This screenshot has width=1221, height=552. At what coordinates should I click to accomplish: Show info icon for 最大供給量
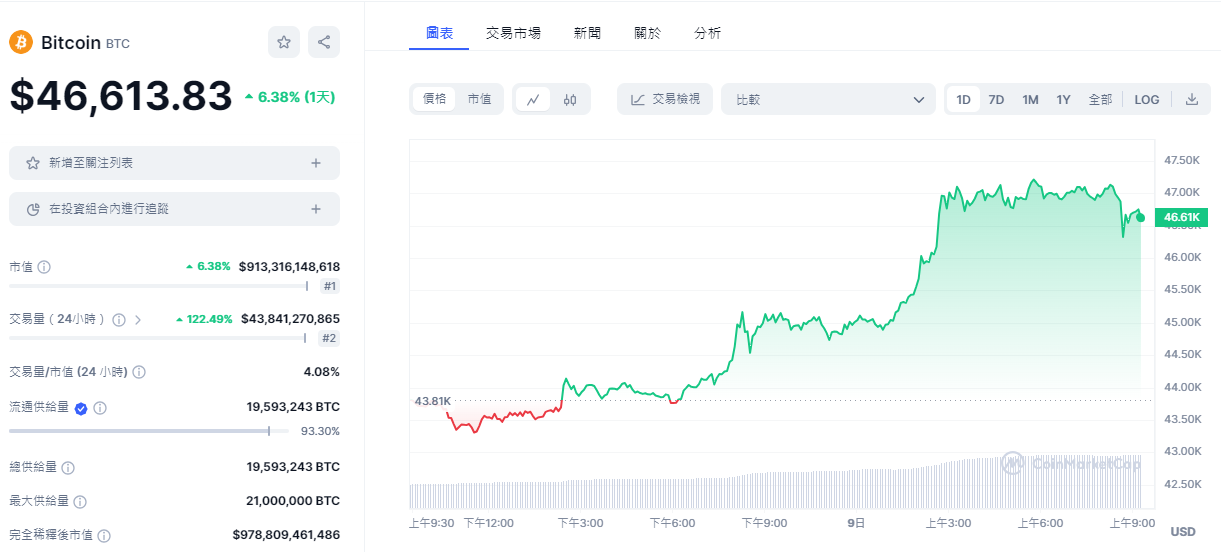click(x=80, y=501)
